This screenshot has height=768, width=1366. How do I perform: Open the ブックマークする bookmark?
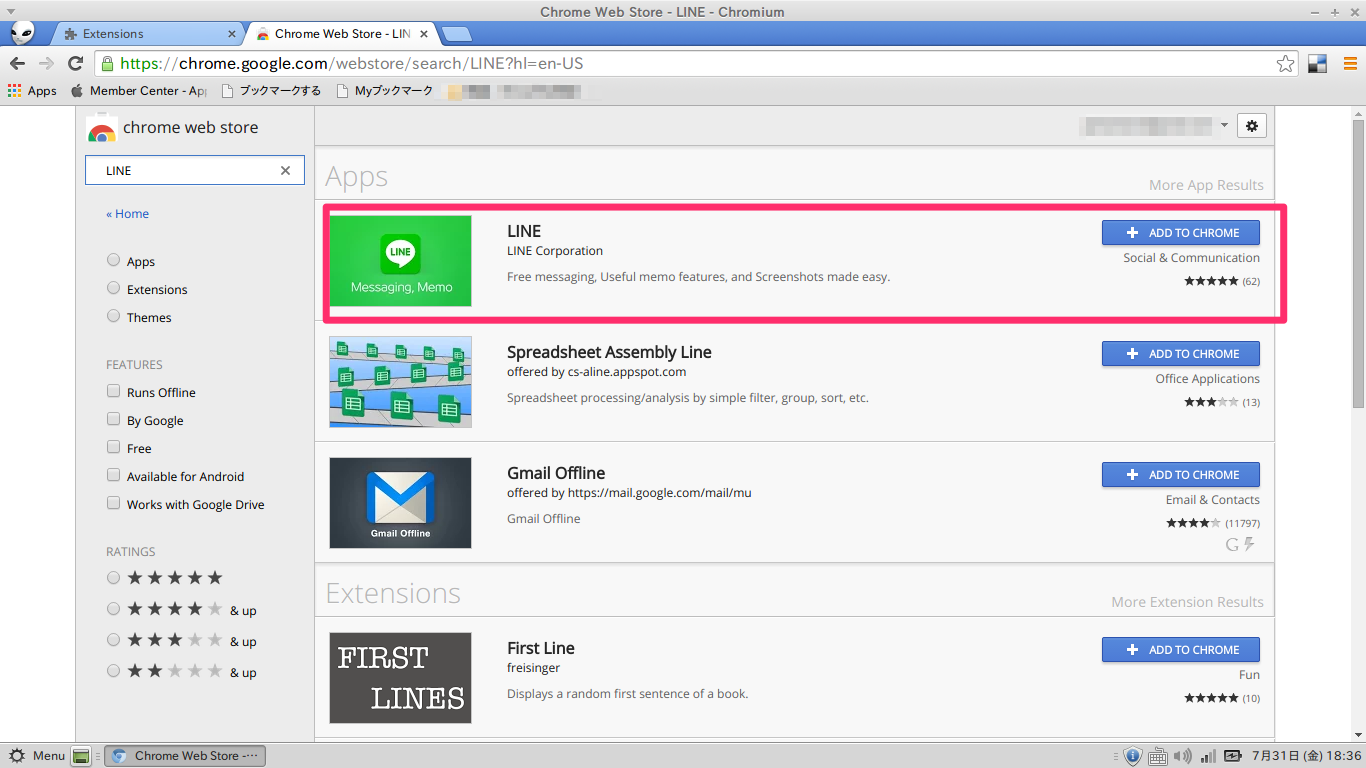271,90
